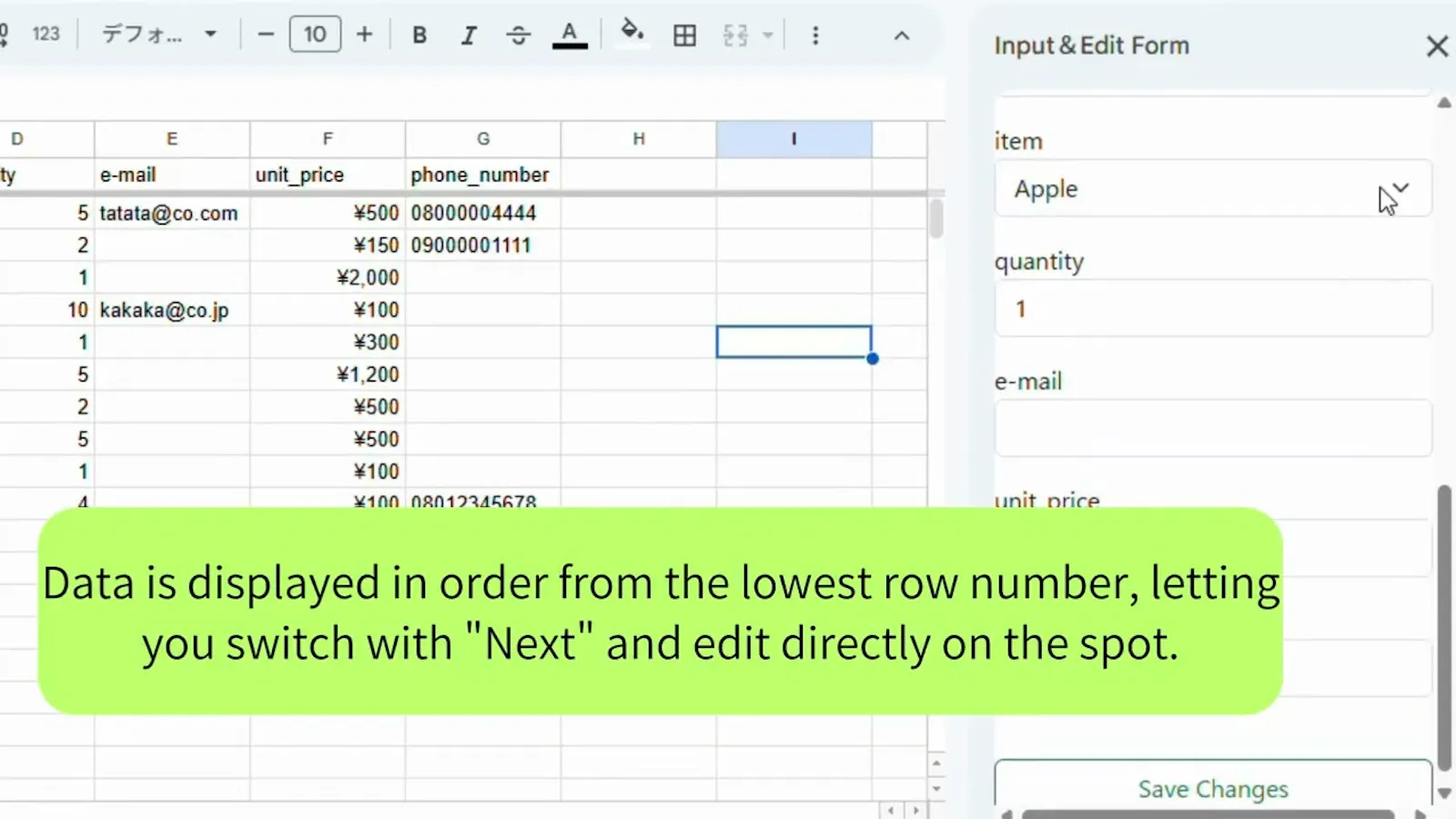Select column F header

tap(328, 138)
